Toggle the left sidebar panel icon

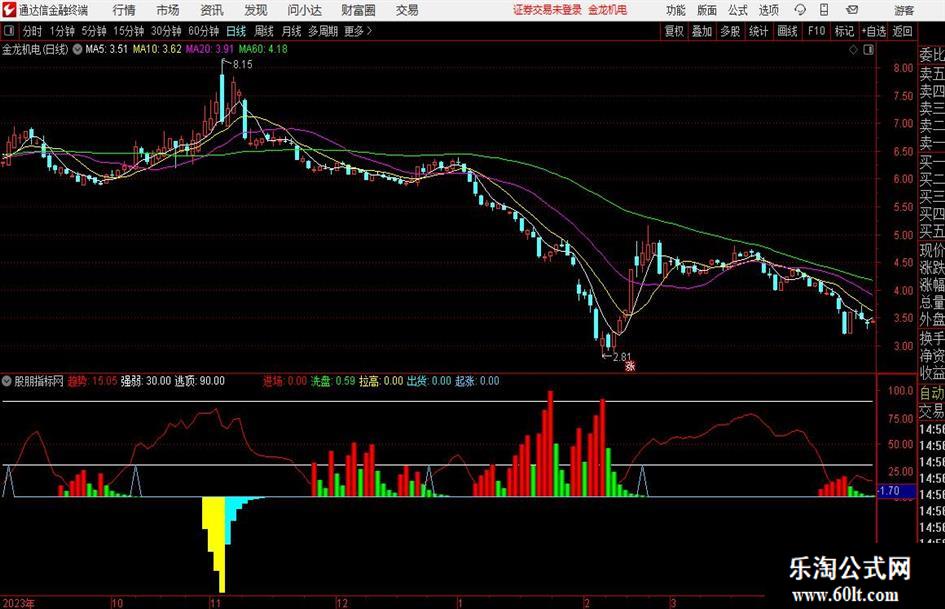9,31
